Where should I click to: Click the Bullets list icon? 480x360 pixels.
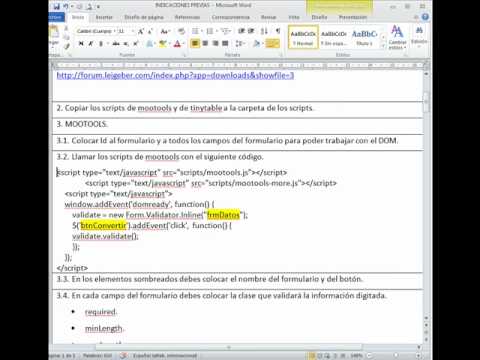[196, 31]
